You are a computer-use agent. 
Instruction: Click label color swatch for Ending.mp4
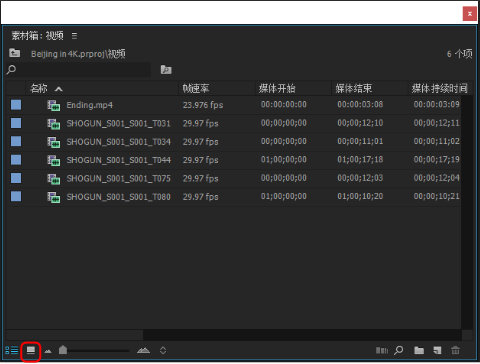point(16,105)
